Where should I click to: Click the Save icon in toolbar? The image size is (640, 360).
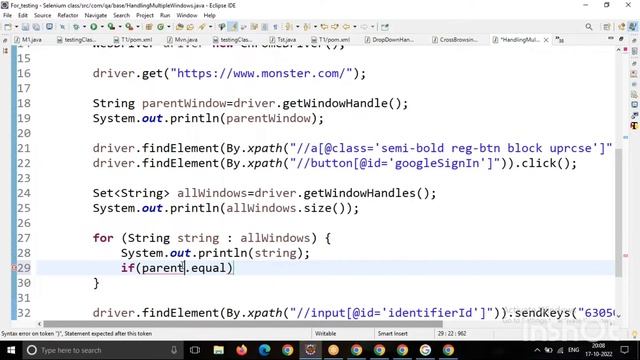(25, 27)
